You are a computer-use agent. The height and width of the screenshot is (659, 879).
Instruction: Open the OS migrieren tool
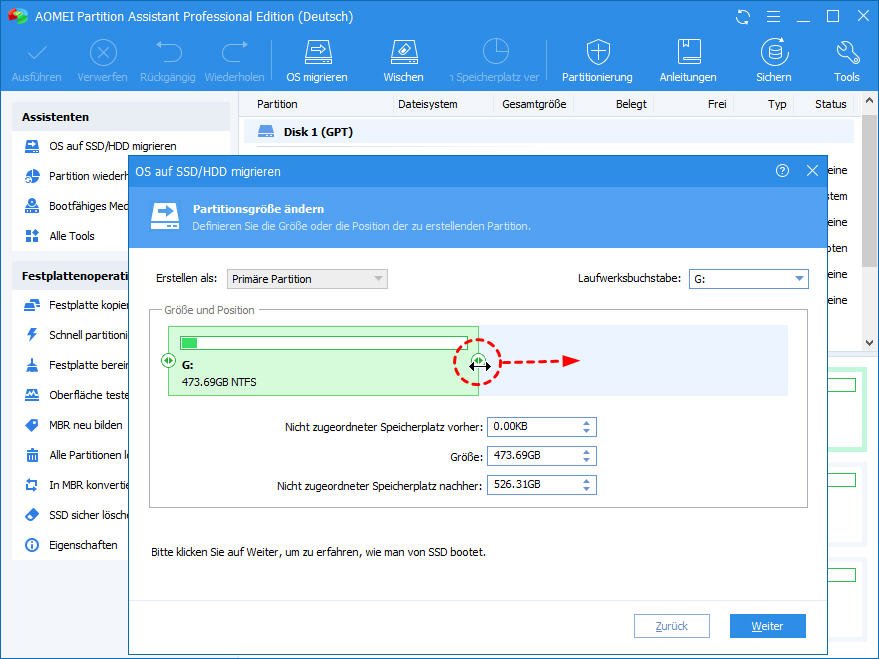coord(317,61)
